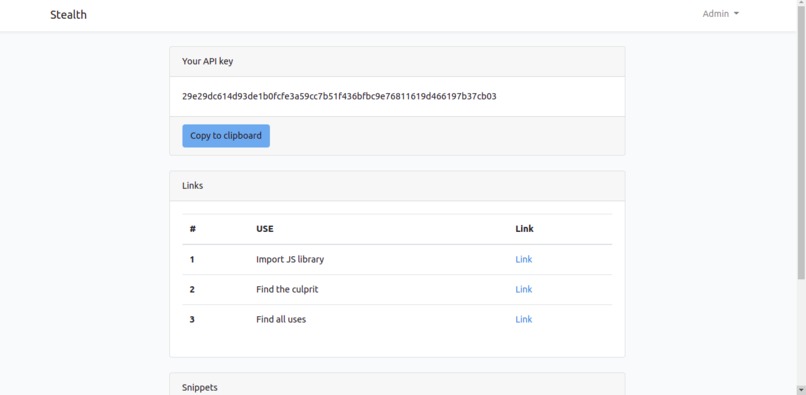The image size is (806, 395).
Task: Click the scrollbar down arrow
Action: [801, 390]
